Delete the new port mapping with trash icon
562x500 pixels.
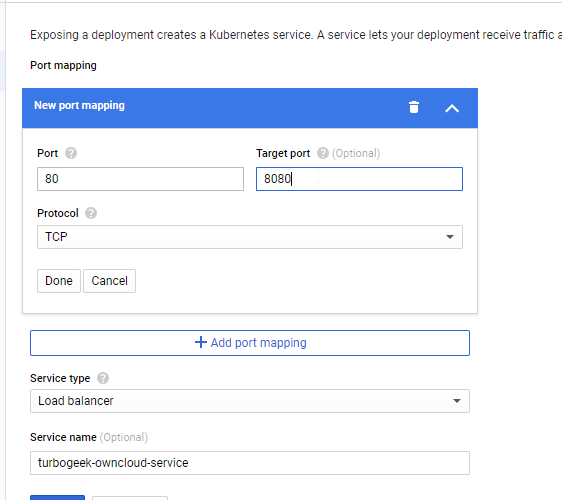pos(414,107)
